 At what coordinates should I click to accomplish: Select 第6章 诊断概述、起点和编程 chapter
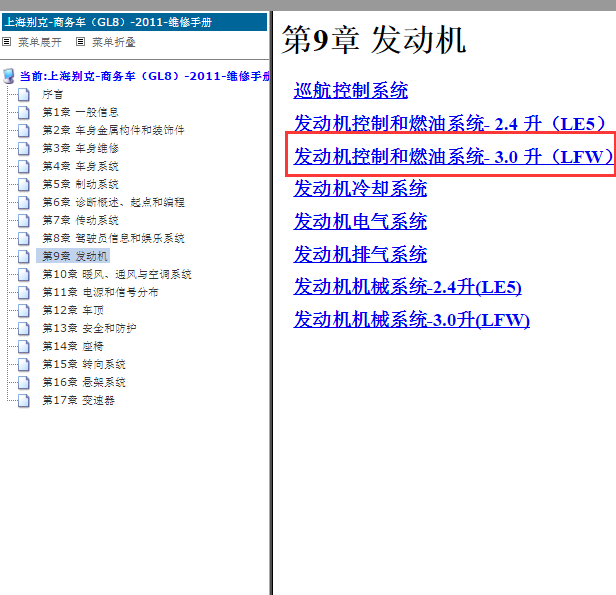pos(114,202)
